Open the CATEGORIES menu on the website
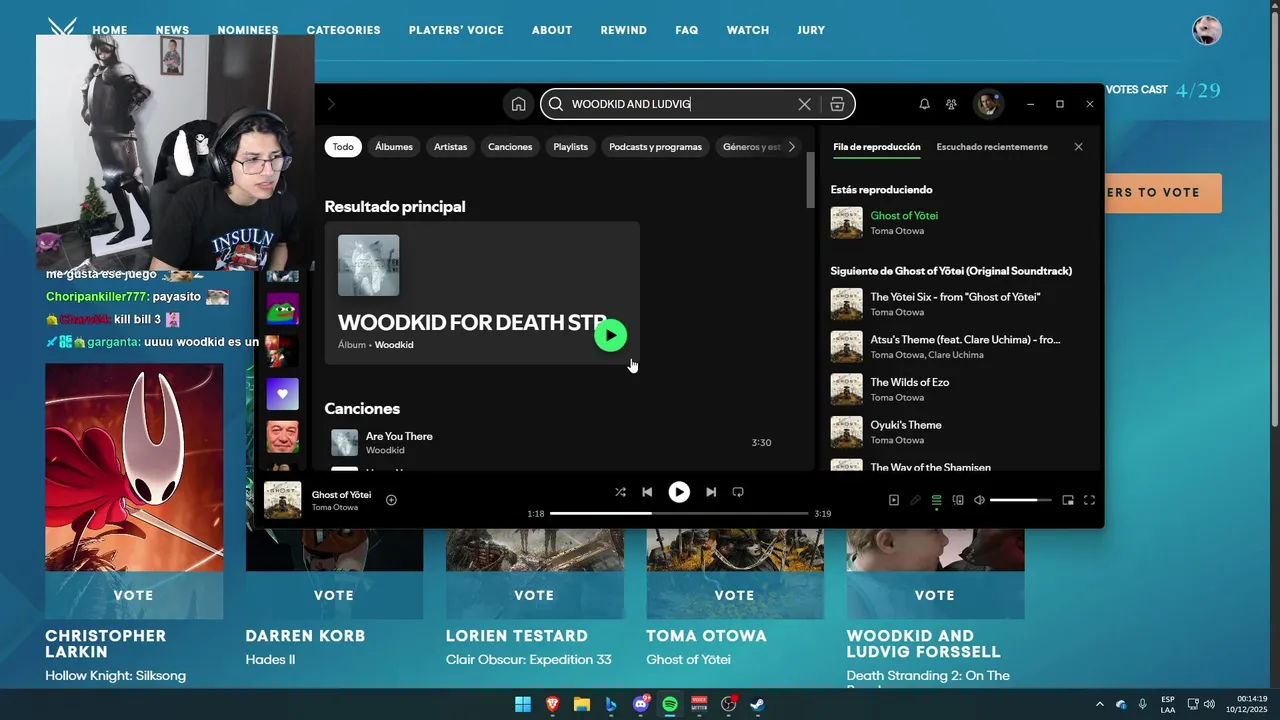The image size is (1280, 720). point(343,30)
